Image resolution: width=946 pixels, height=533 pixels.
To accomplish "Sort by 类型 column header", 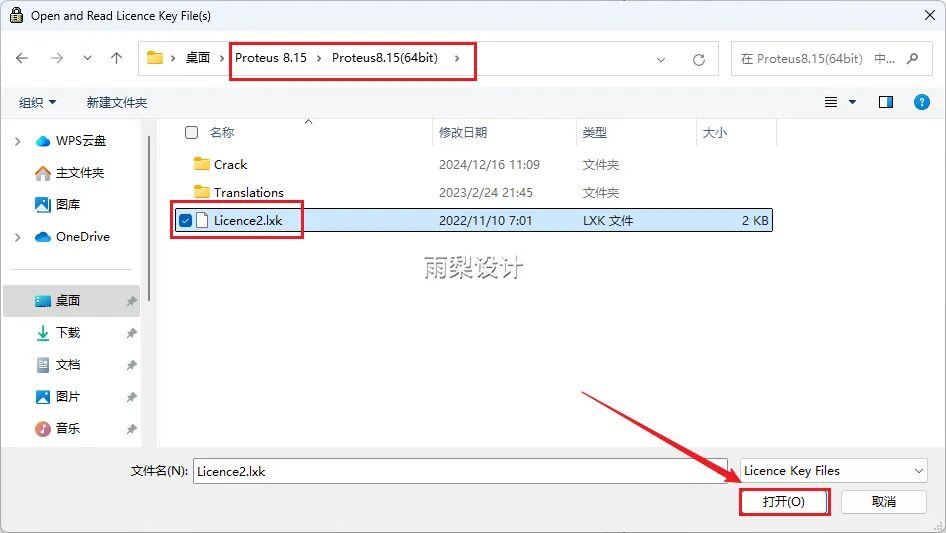I will click(x=595, y=132).
